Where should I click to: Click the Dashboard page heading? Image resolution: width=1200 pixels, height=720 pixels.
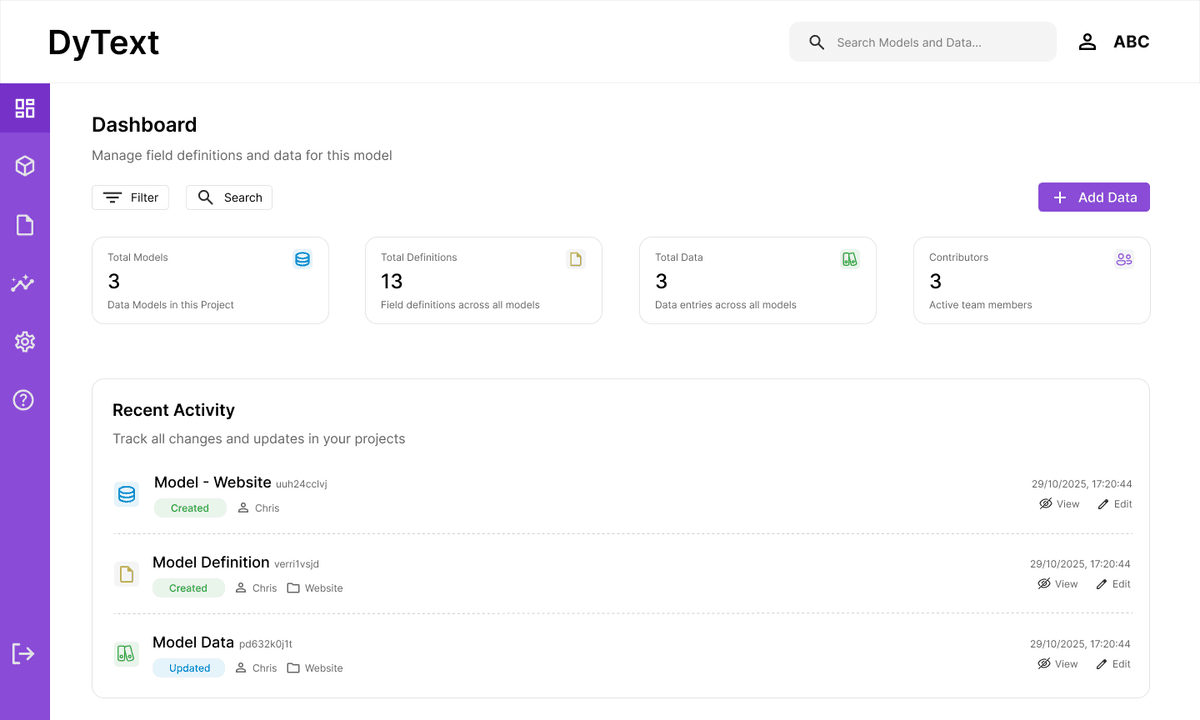coord(144,125)
